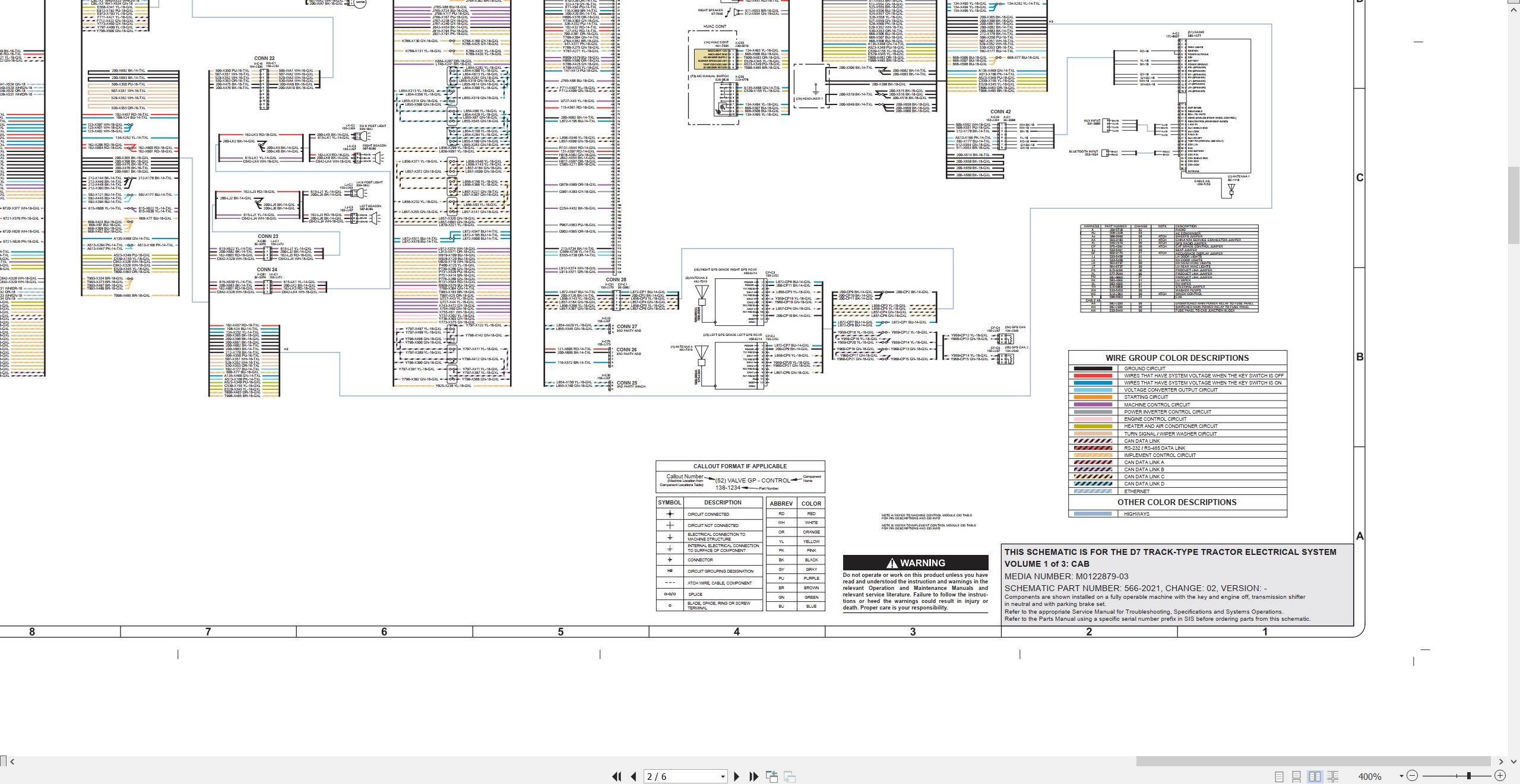This screenshot has width=1520, height=784.
Task: Click the horizontal scrollbar right arrow
Action: pyautogui.click(x=1501, y=761)
